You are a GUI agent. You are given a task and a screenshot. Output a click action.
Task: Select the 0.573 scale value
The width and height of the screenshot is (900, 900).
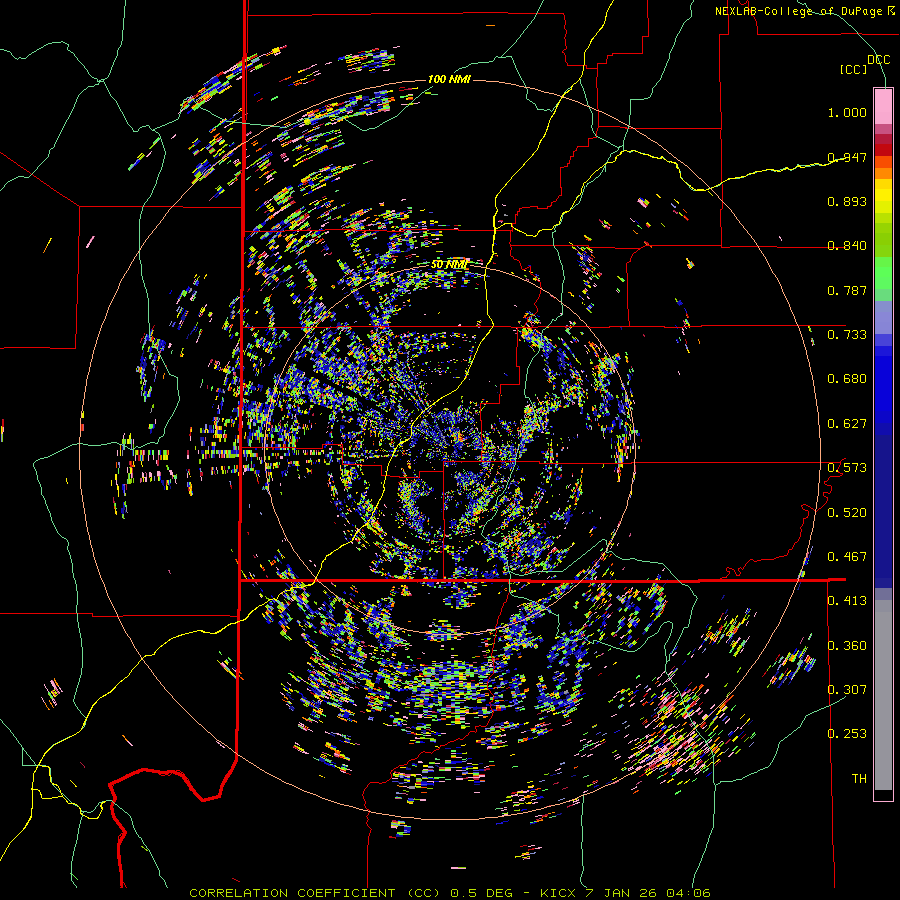click(847, 468)
